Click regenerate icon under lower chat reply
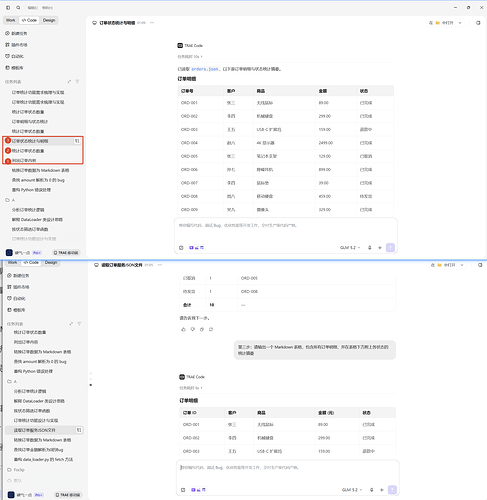 click(x=211, y=329)
